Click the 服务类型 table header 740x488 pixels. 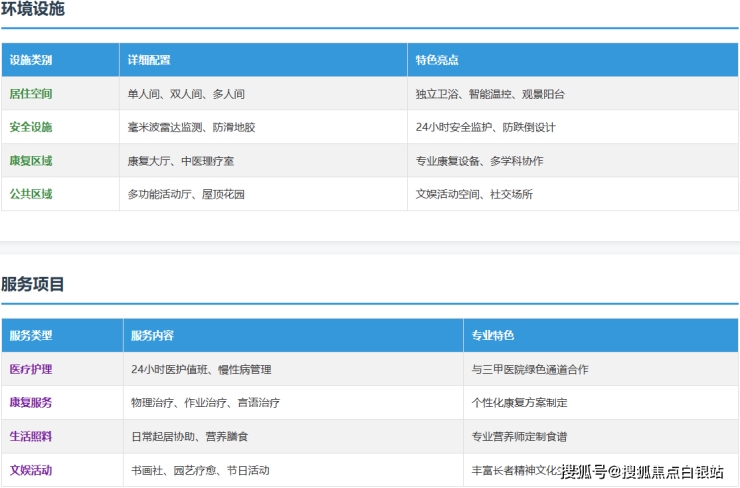coord(31,335)
